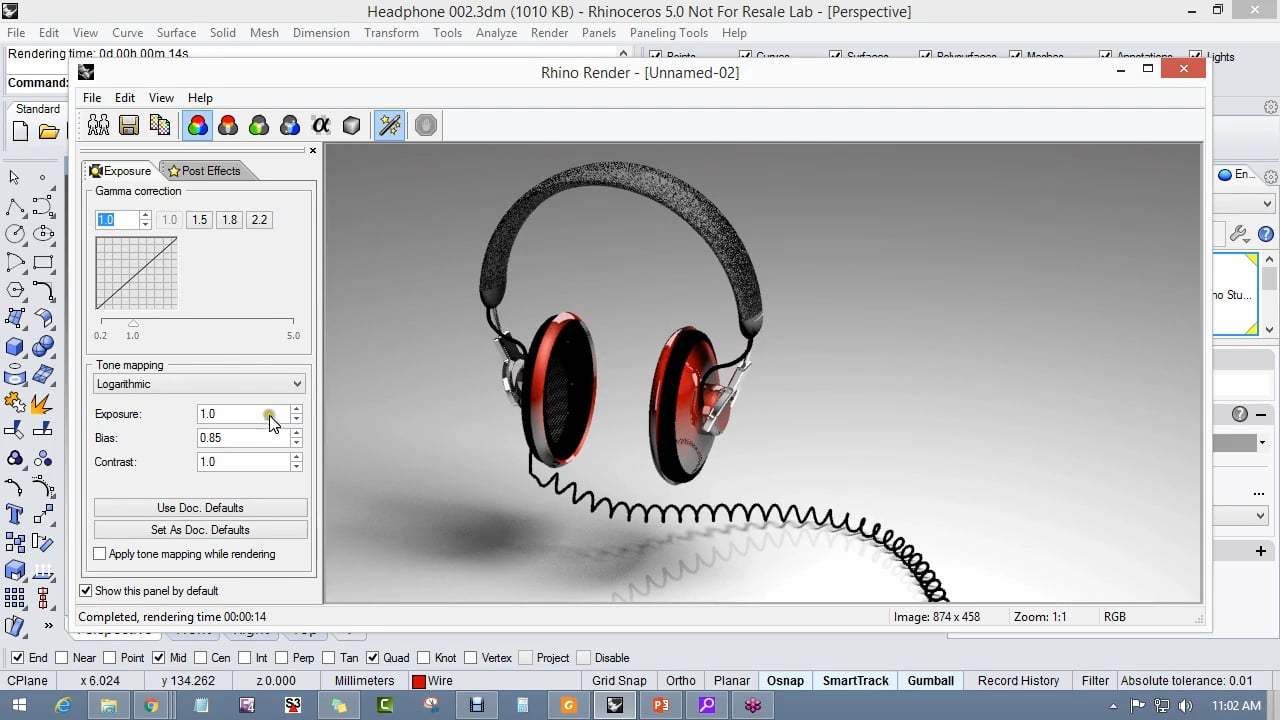
Task: Show the blue channel only
Action: (290, 125)
